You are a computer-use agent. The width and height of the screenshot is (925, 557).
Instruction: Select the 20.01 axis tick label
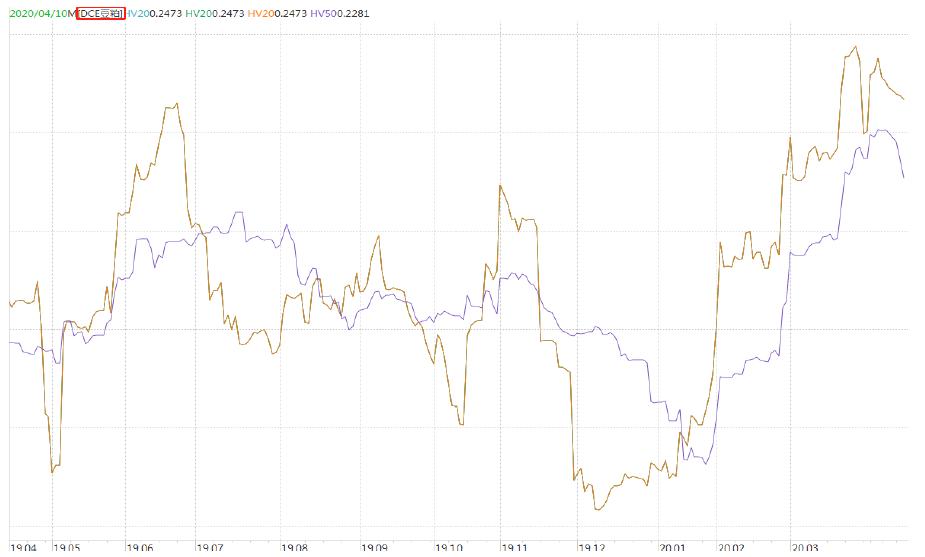tap(672, 548)
